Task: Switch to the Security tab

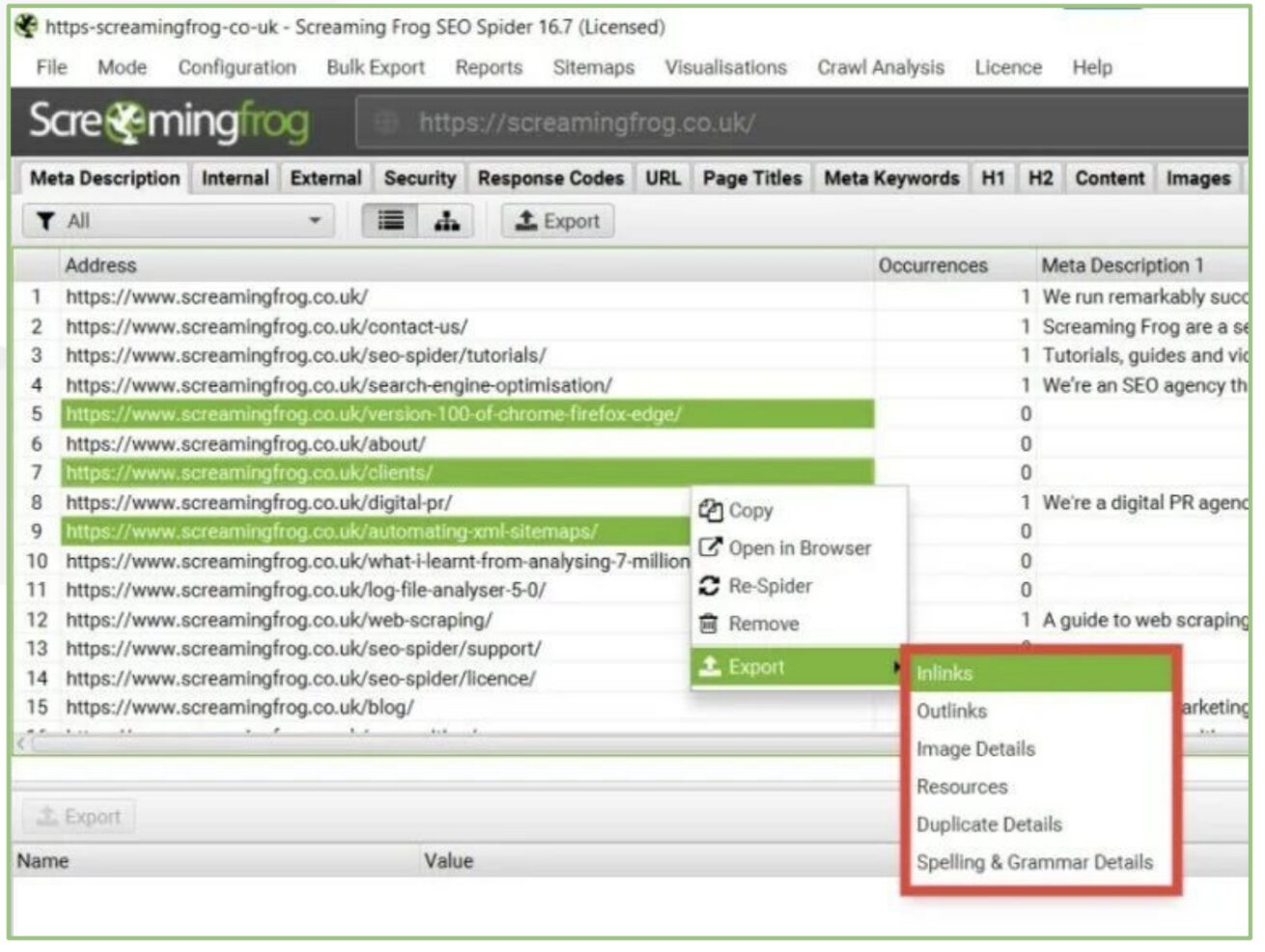Action: pyautogui.click(x=419, y=179)
